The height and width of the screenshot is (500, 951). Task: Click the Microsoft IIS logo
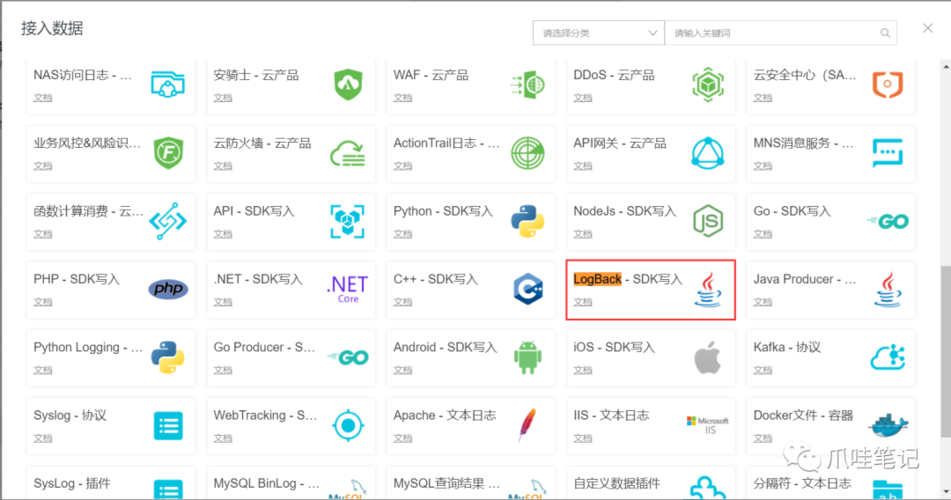tap(708, 425)
